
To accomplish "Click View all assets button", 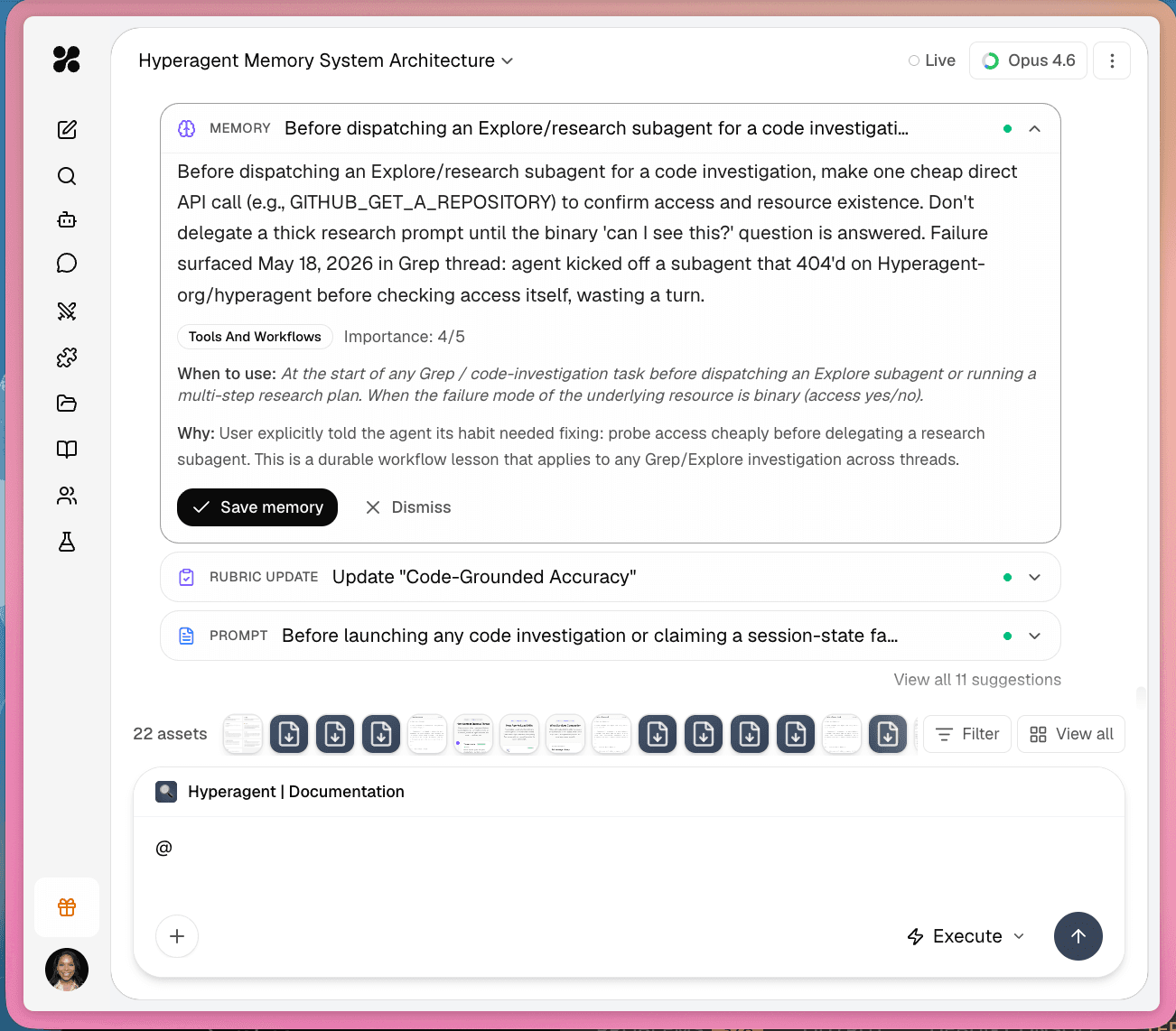I will pos(1071,734).
